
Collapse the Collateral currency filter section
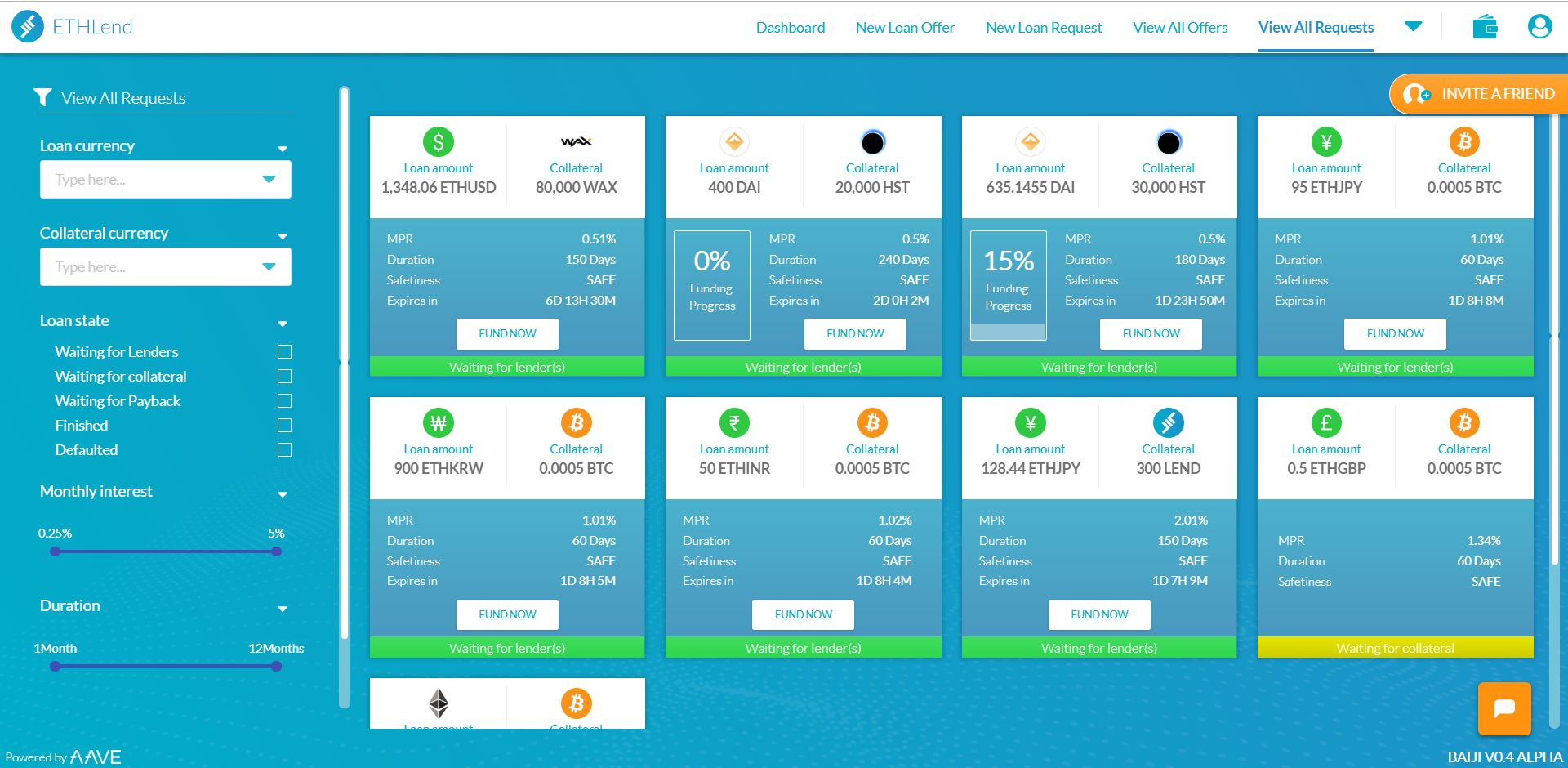coord(283,236)
